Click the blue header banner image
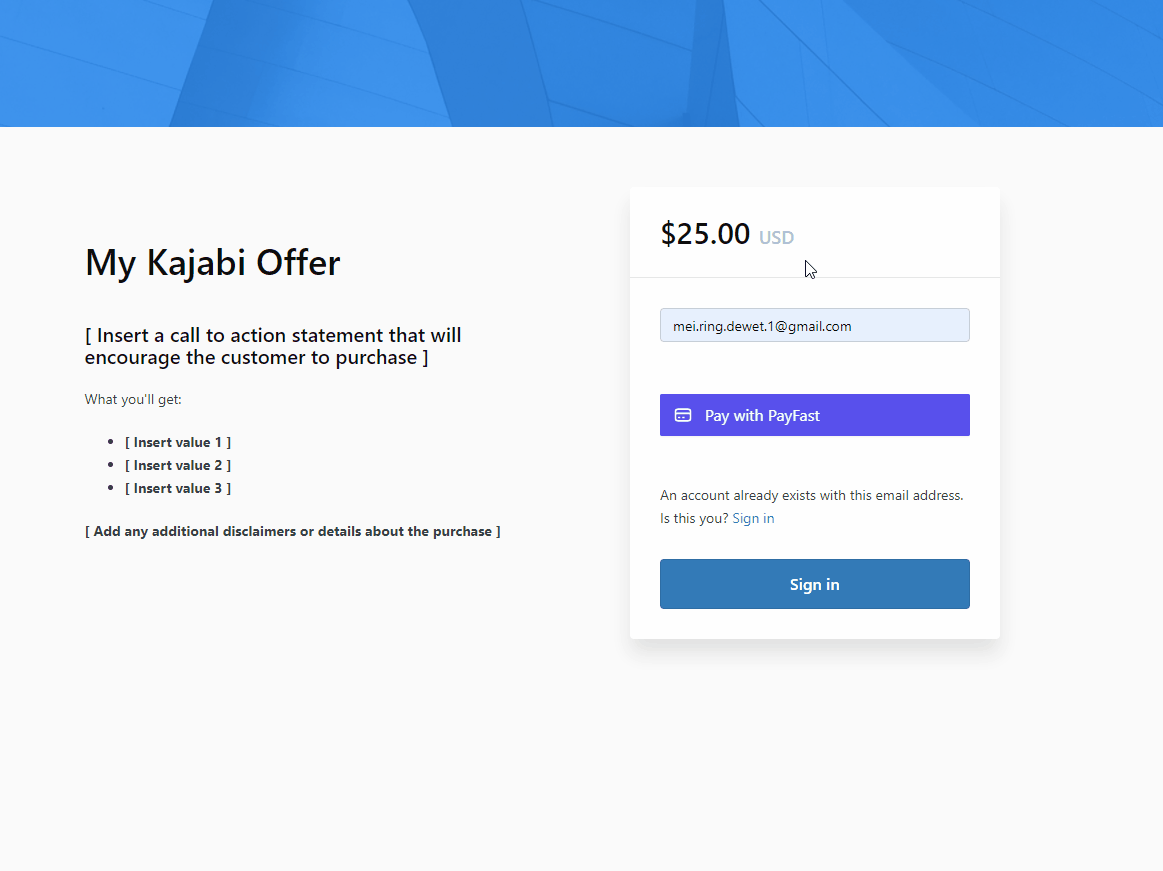 [582, 63]
